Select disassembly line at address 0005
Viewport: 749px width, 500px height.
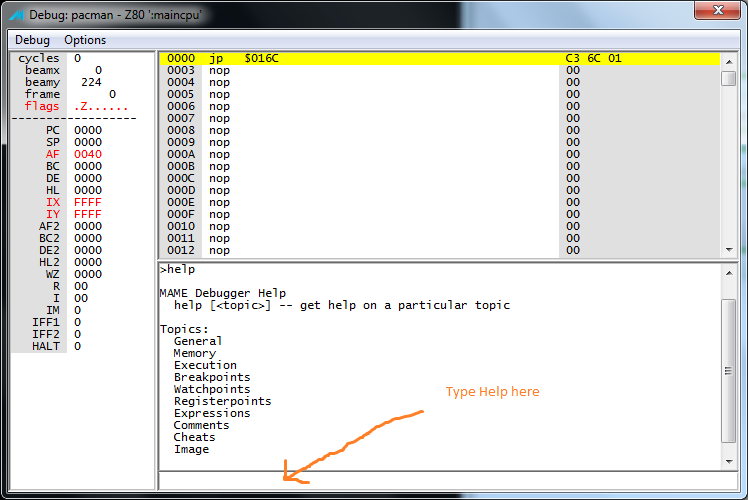[x=439, y=95]
